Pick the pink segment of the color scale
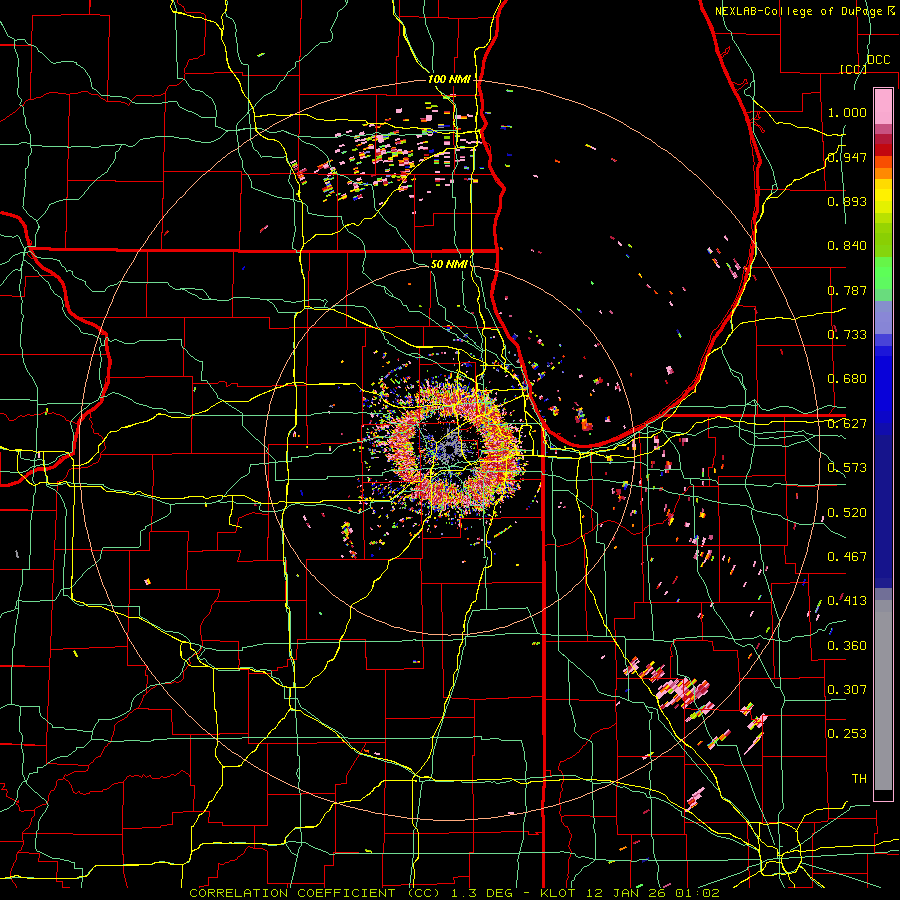 [883, 107]
